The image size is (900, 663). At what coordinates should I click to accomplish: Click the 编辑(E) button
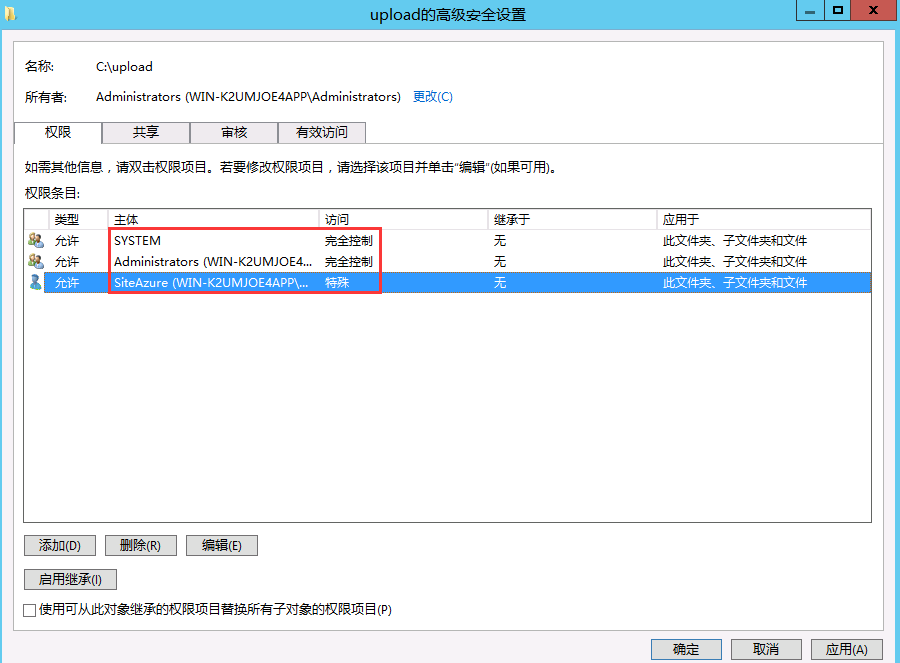tap(222, 545)
